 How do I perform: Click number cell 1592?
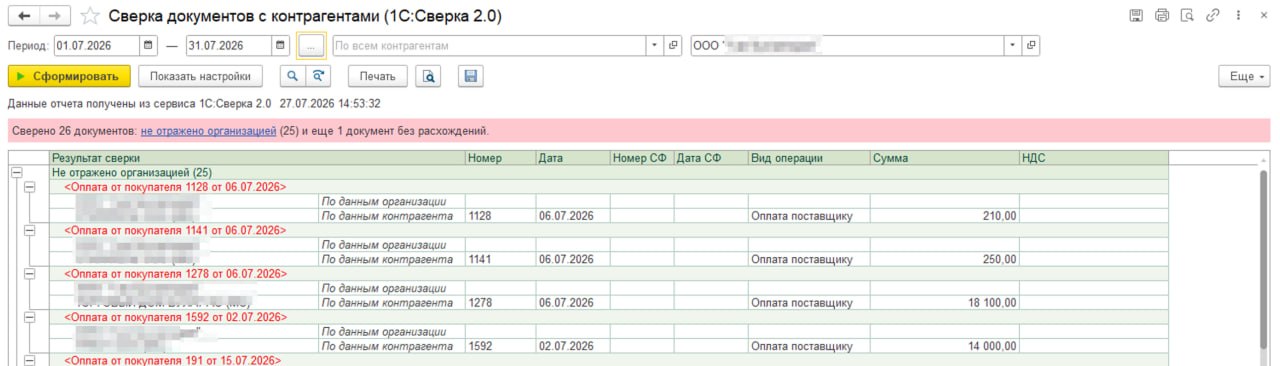click(x=500, y=346)
